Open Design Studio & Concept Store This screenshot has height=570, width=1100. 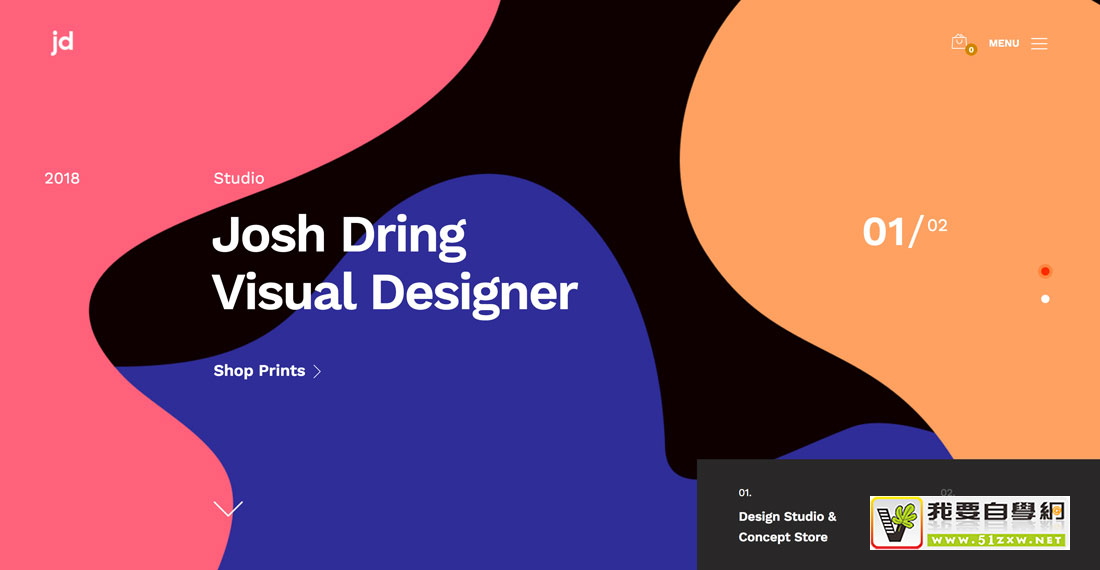click(x=787, y=527)
